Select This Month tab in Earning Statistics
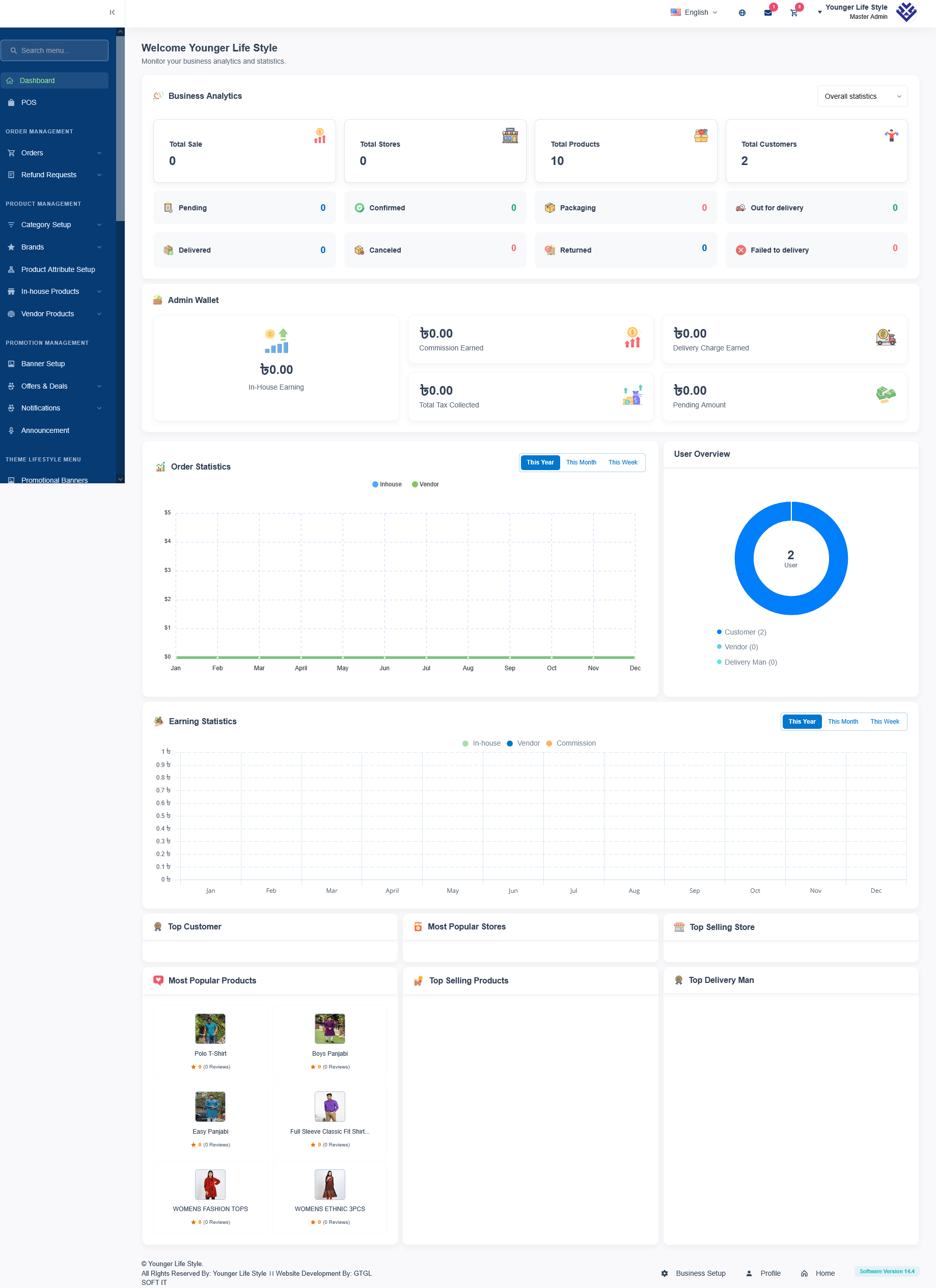 tap(843, 722)
